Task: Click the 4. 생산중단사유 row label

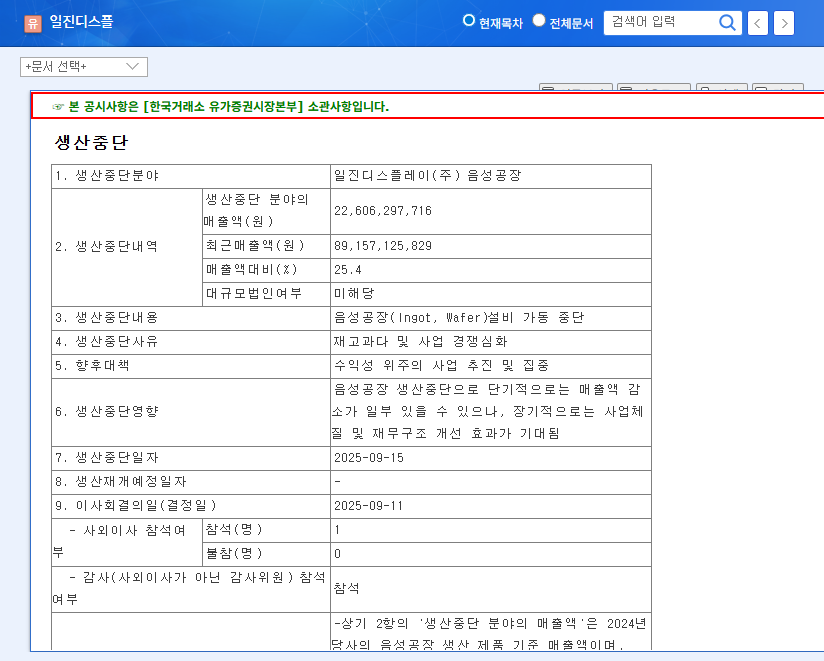Action: [x=107, y=342]
